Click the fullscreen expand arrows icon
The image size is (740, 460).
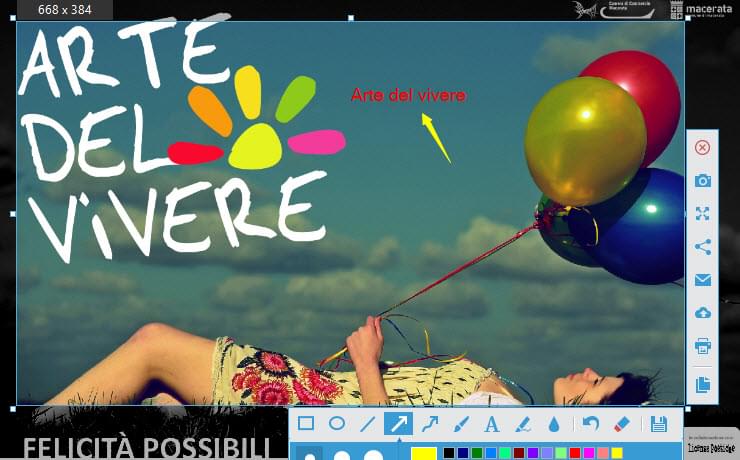pyautogui.click(x=702, y=214)
